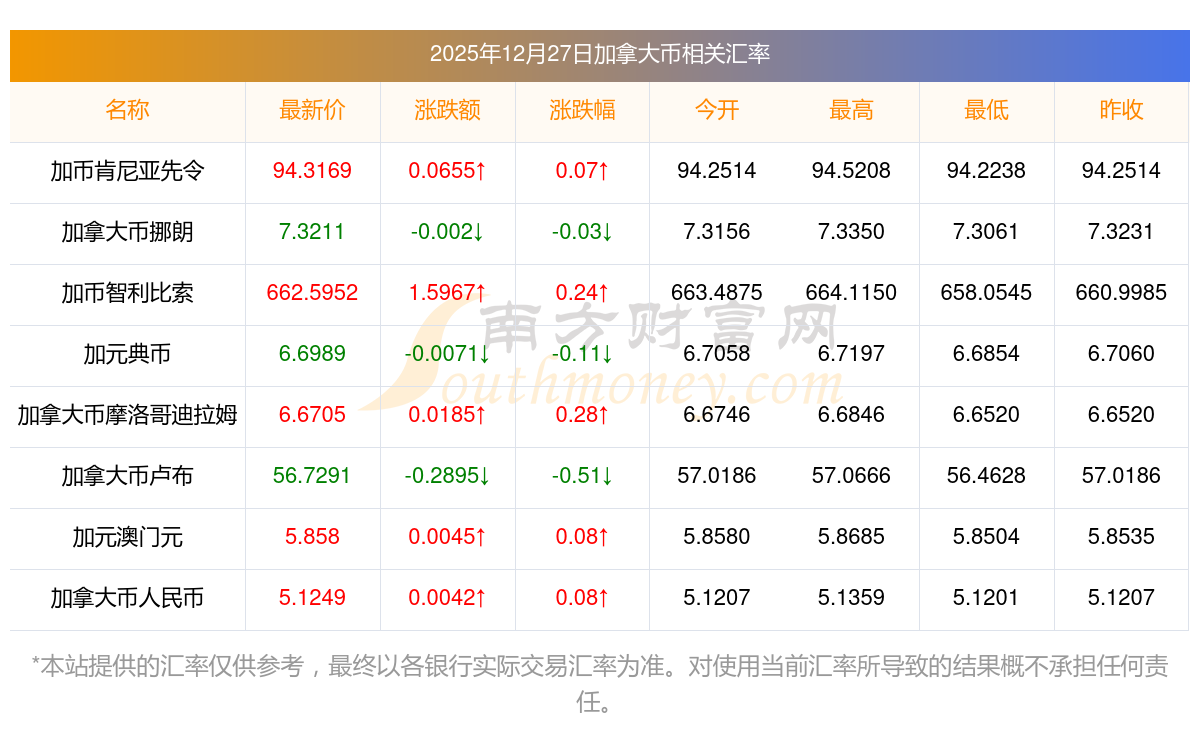1200x733 pixels.
Task: Select the 最低 column header
Action: pos(986,110)
